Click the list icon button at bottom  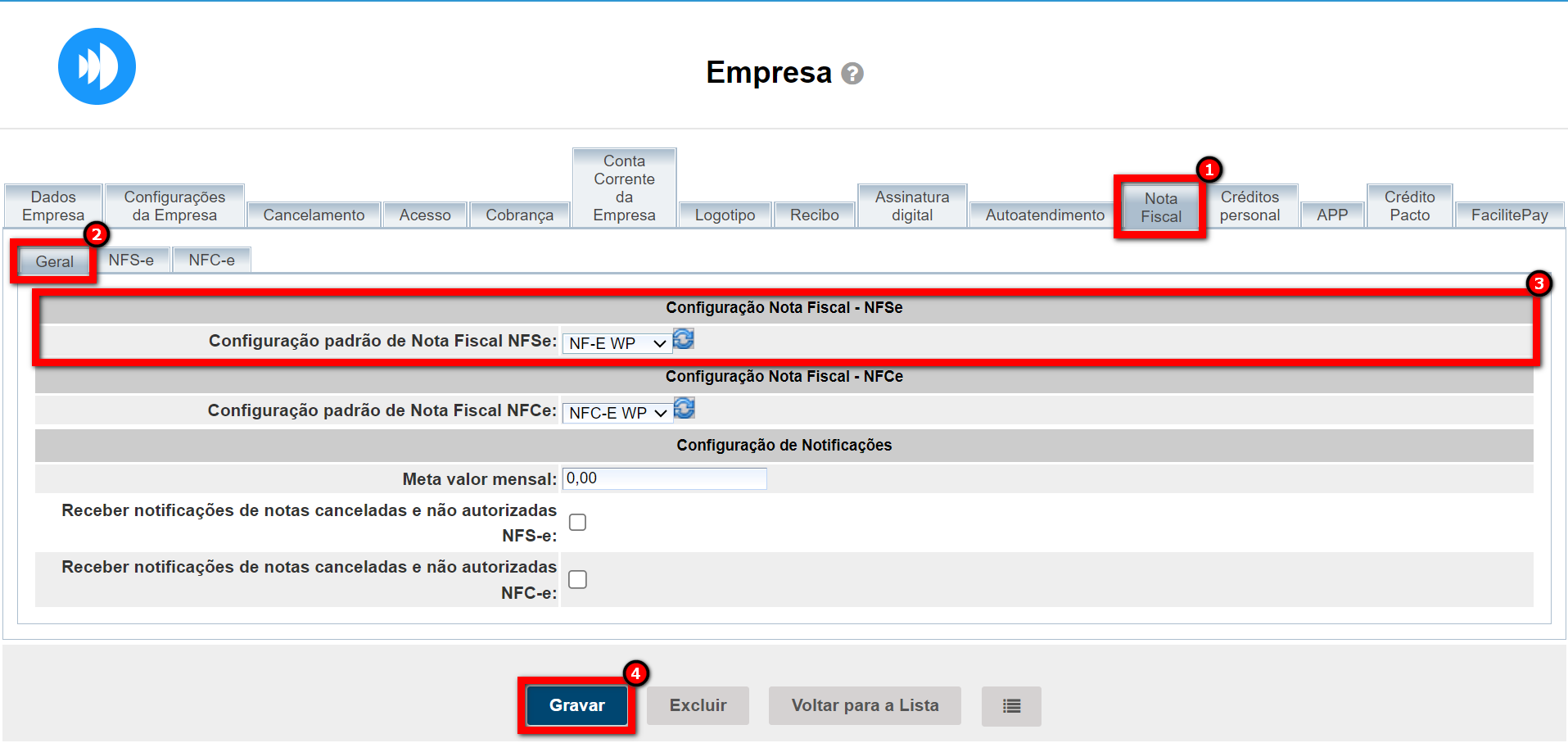click(1011, 705)
